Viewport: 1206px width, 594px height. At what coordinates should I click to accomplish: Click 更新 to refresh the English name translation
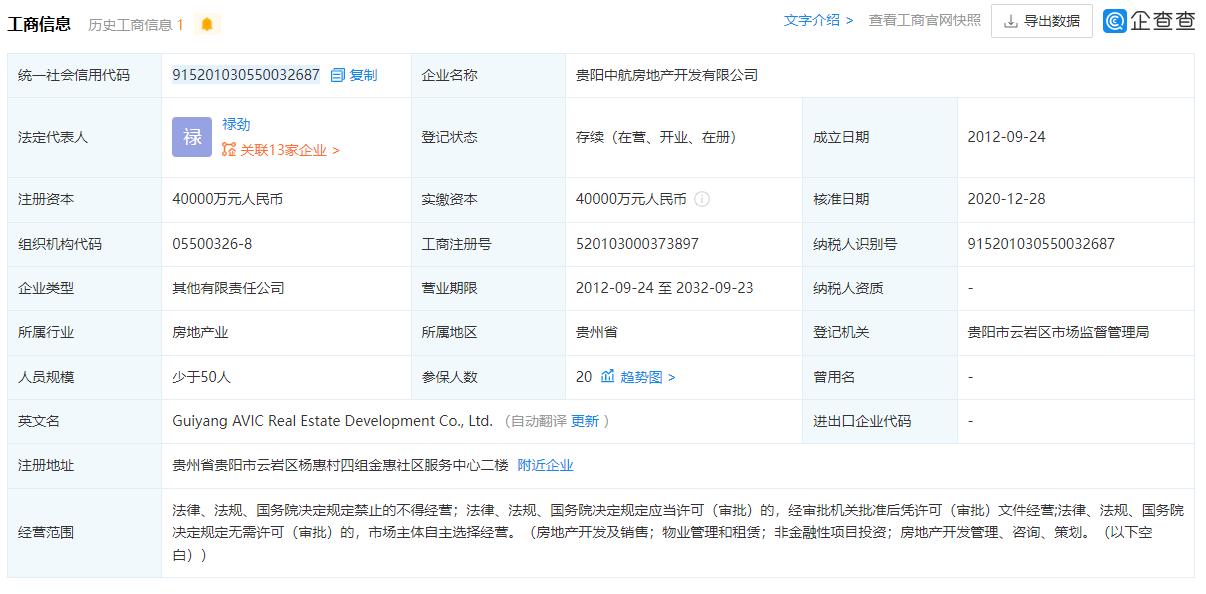pos(585,421)
